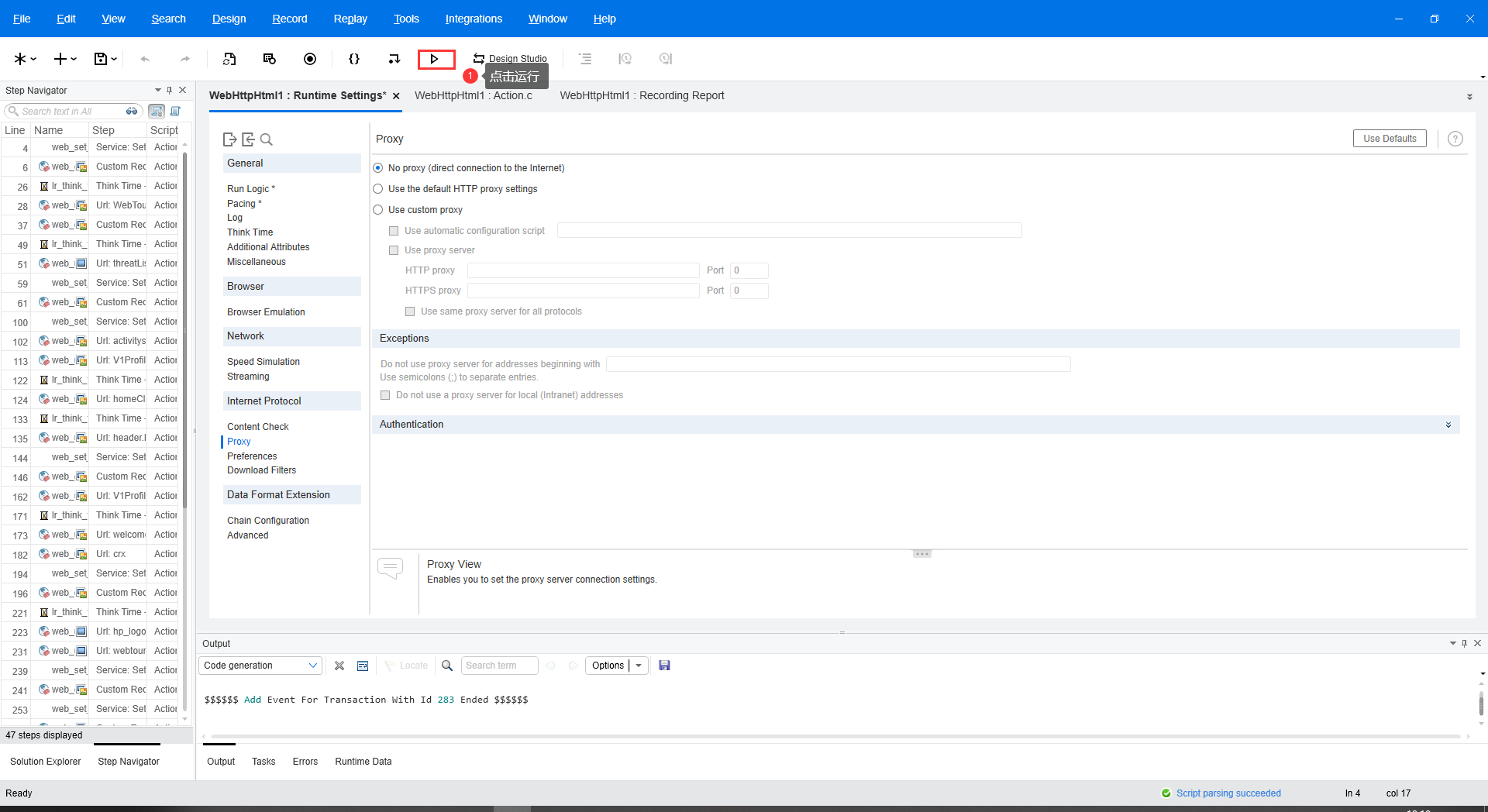Viewport: 1488px width, 812px height.
Task: Click the plus add icon in toolbar
Action: pyautogui.click(x=60, y=59)
